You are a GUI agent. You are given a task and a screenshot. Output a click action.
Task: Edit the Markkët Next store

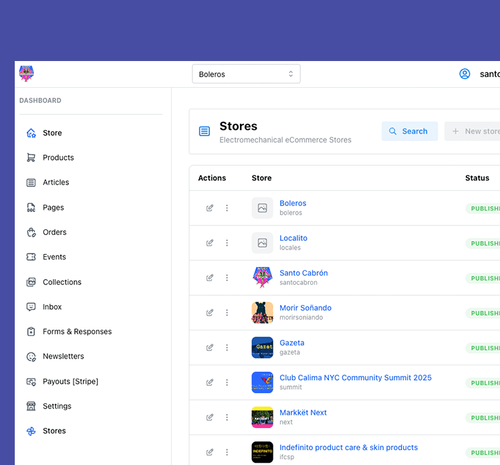[x=209, y=417]
